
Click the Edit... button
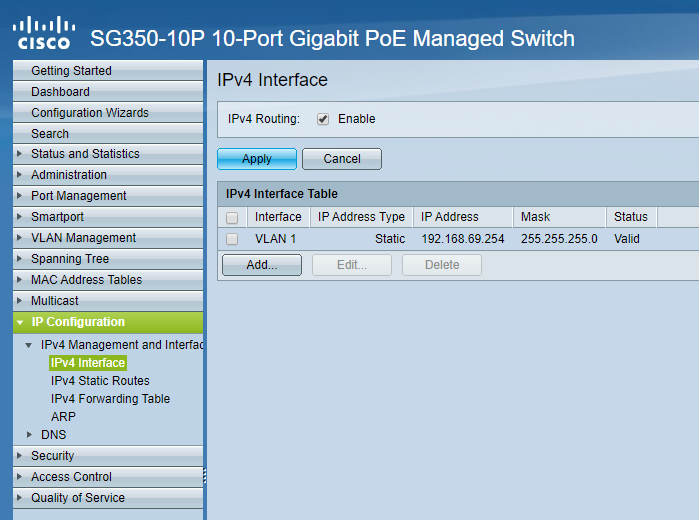tap(352, 265)
